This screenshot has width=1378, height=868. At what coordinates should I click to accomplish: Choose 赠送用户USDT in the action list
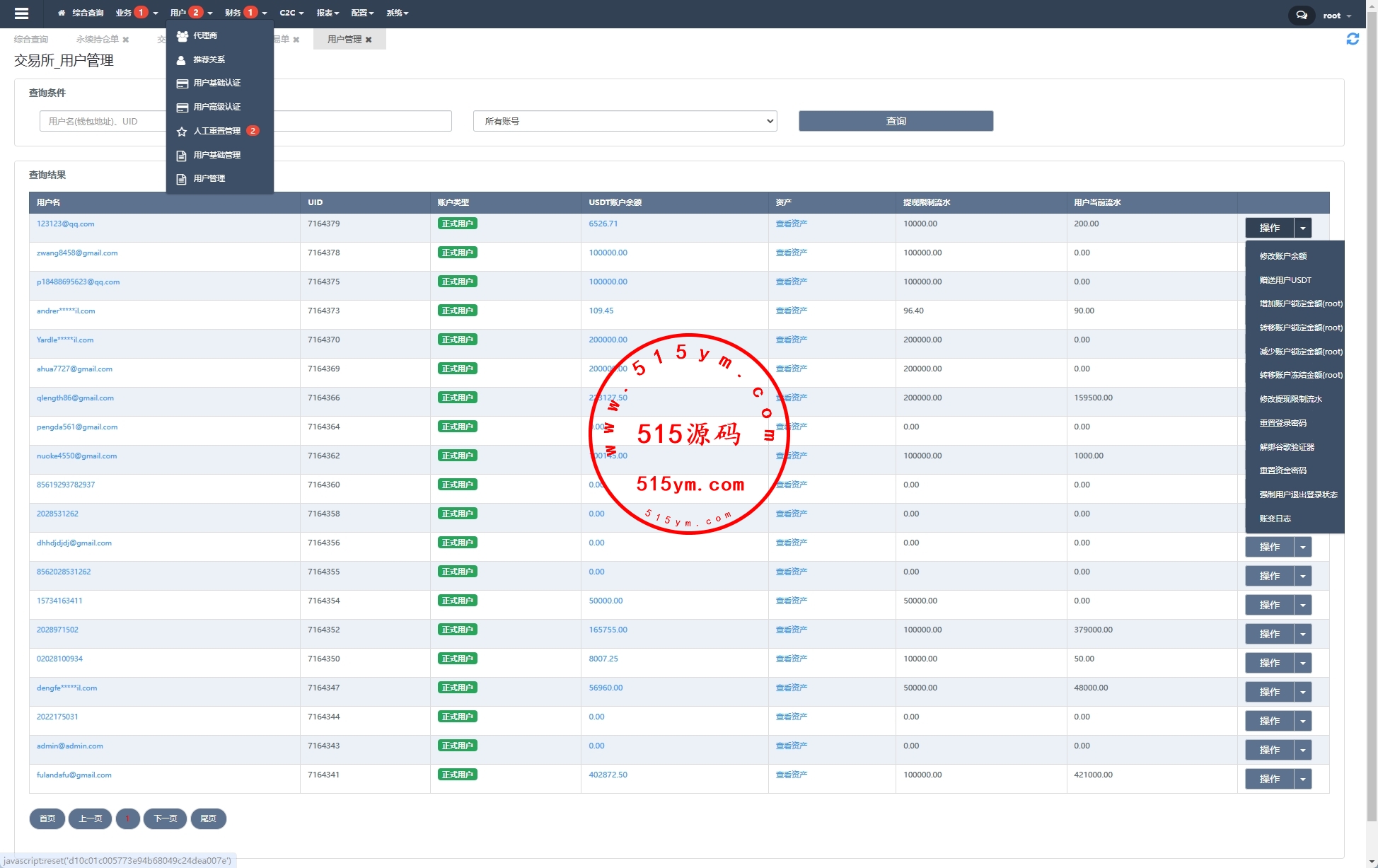1285,280
